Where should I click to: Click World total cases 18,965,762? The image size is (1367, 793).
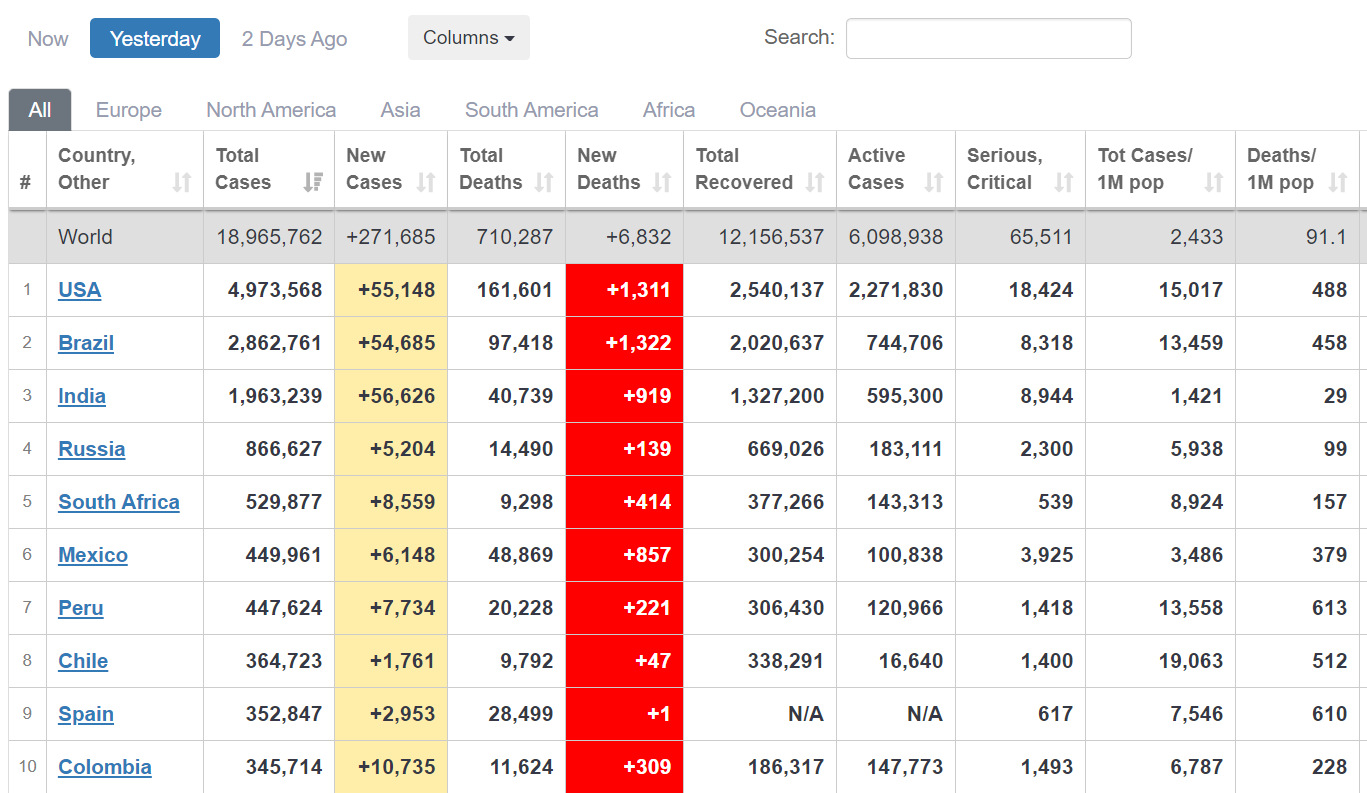[x=269, y=237]
